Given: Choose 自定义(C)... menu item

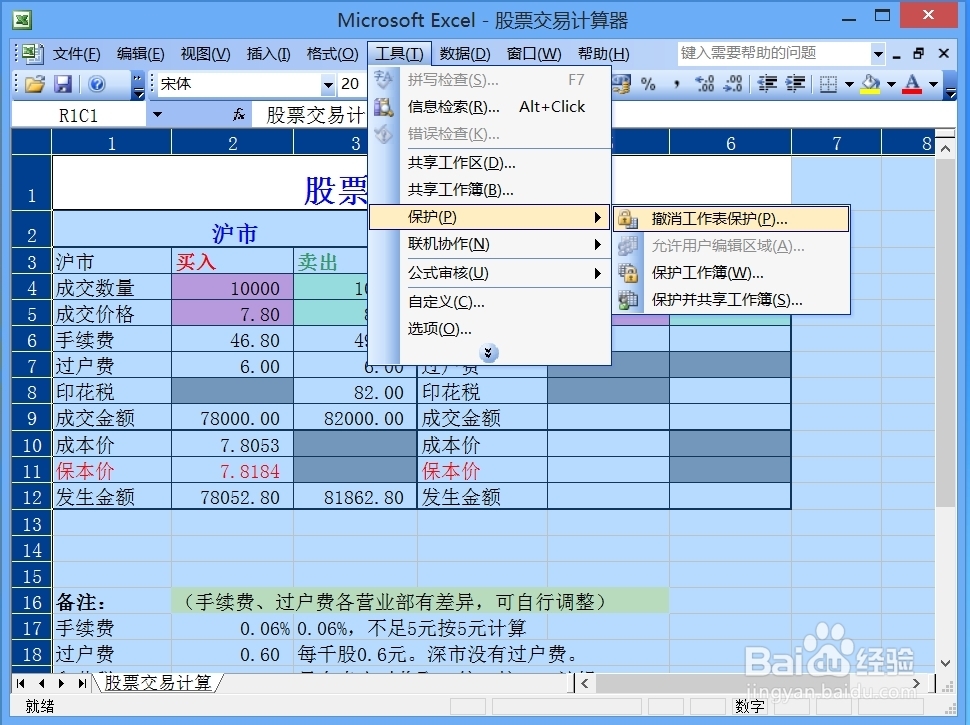Looking at the screenshot, I should point(490,302).
